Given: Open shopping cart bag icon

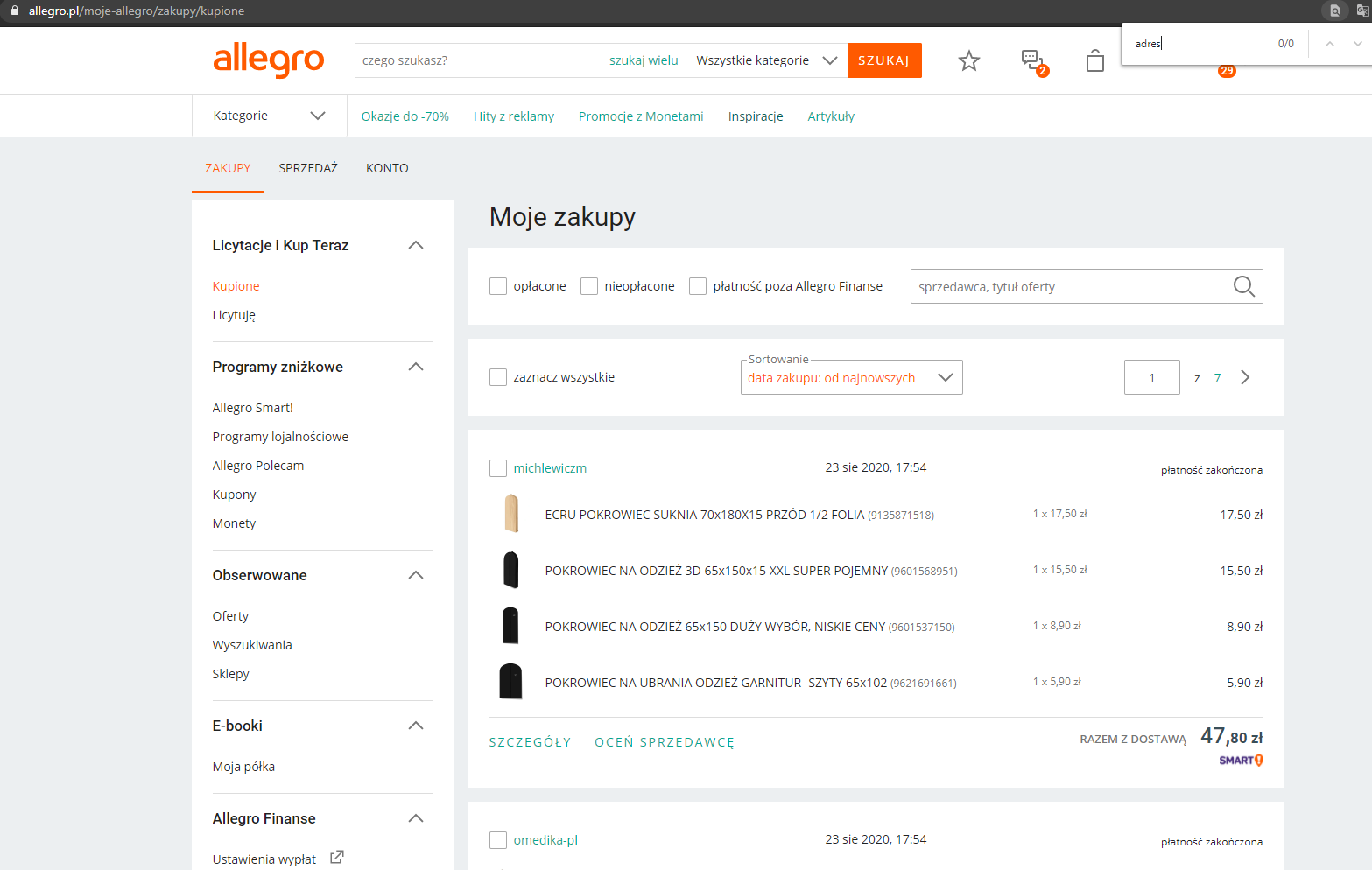Looking at the screenshot, I should (x=1094, y=60).
